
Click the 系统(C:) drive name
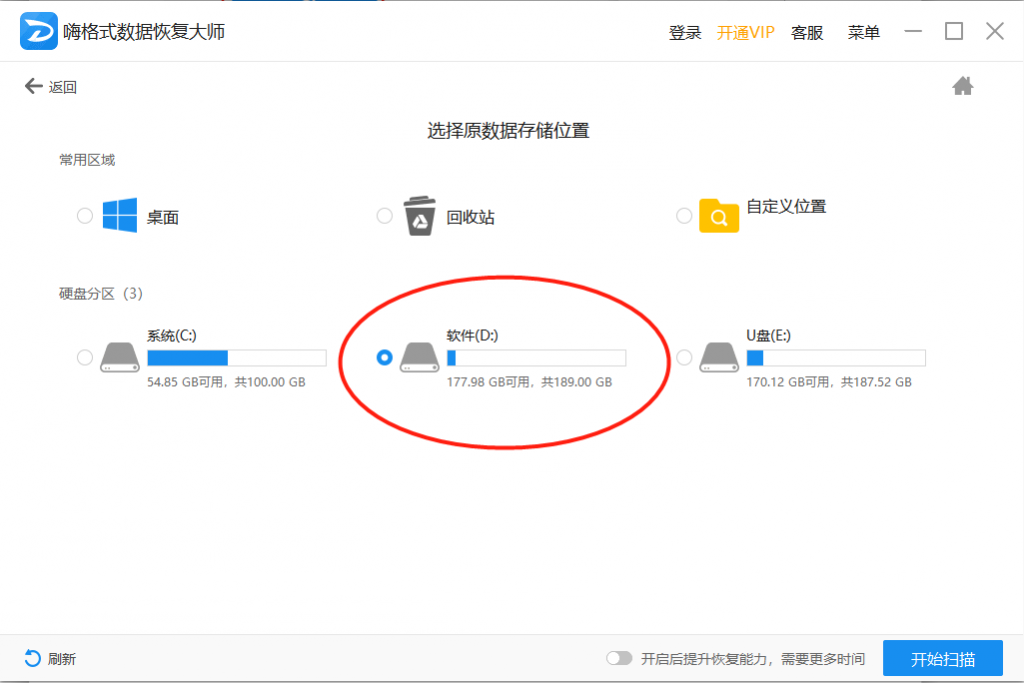(172, 336)
